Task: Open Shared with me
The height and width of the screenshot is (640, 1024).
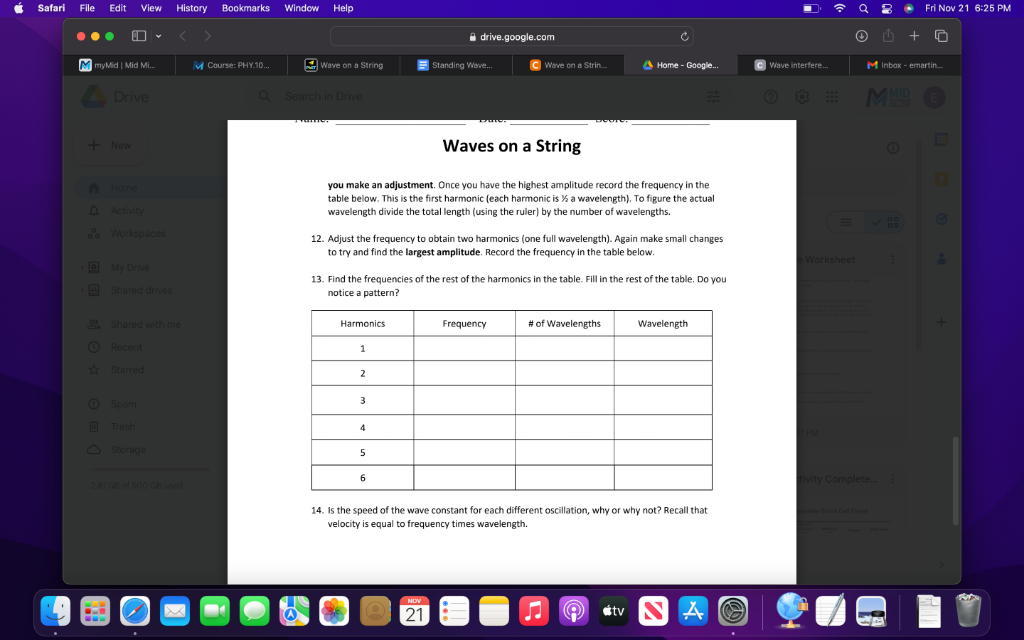Action: pos(135,325)
